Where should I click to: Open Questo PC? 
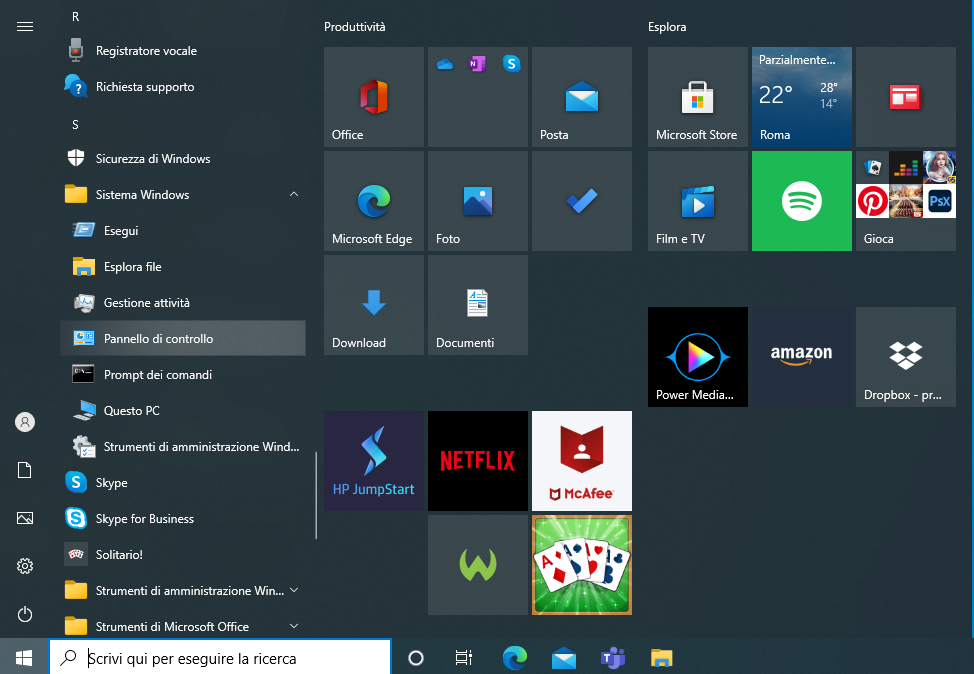click(183, 411)
